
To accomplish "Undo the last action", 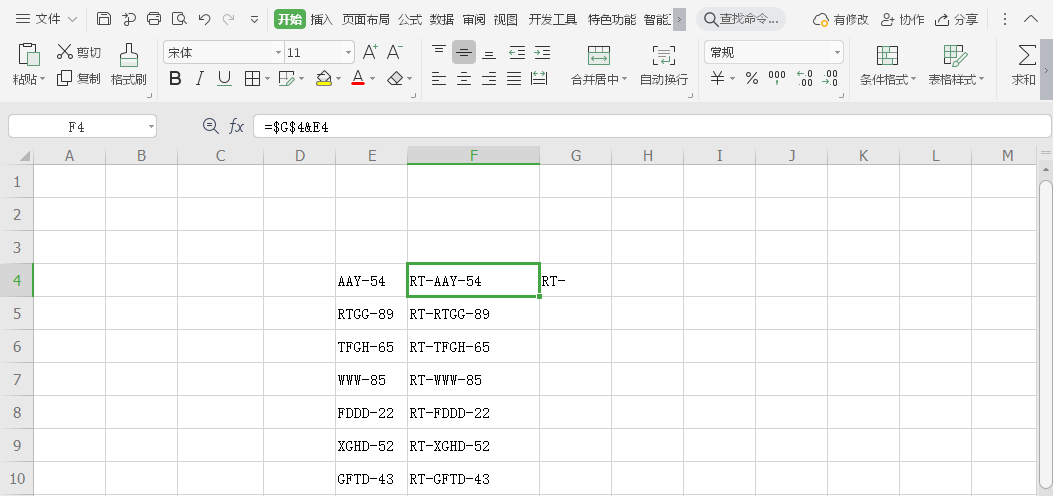I will coord(204,19).
